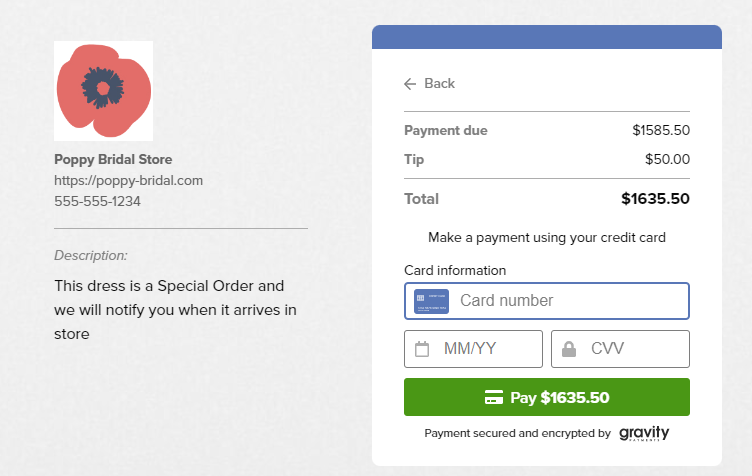Click the Payment due amount $1585.50
The width and height of the screenshot is (752, 476).
click(661, 130)
